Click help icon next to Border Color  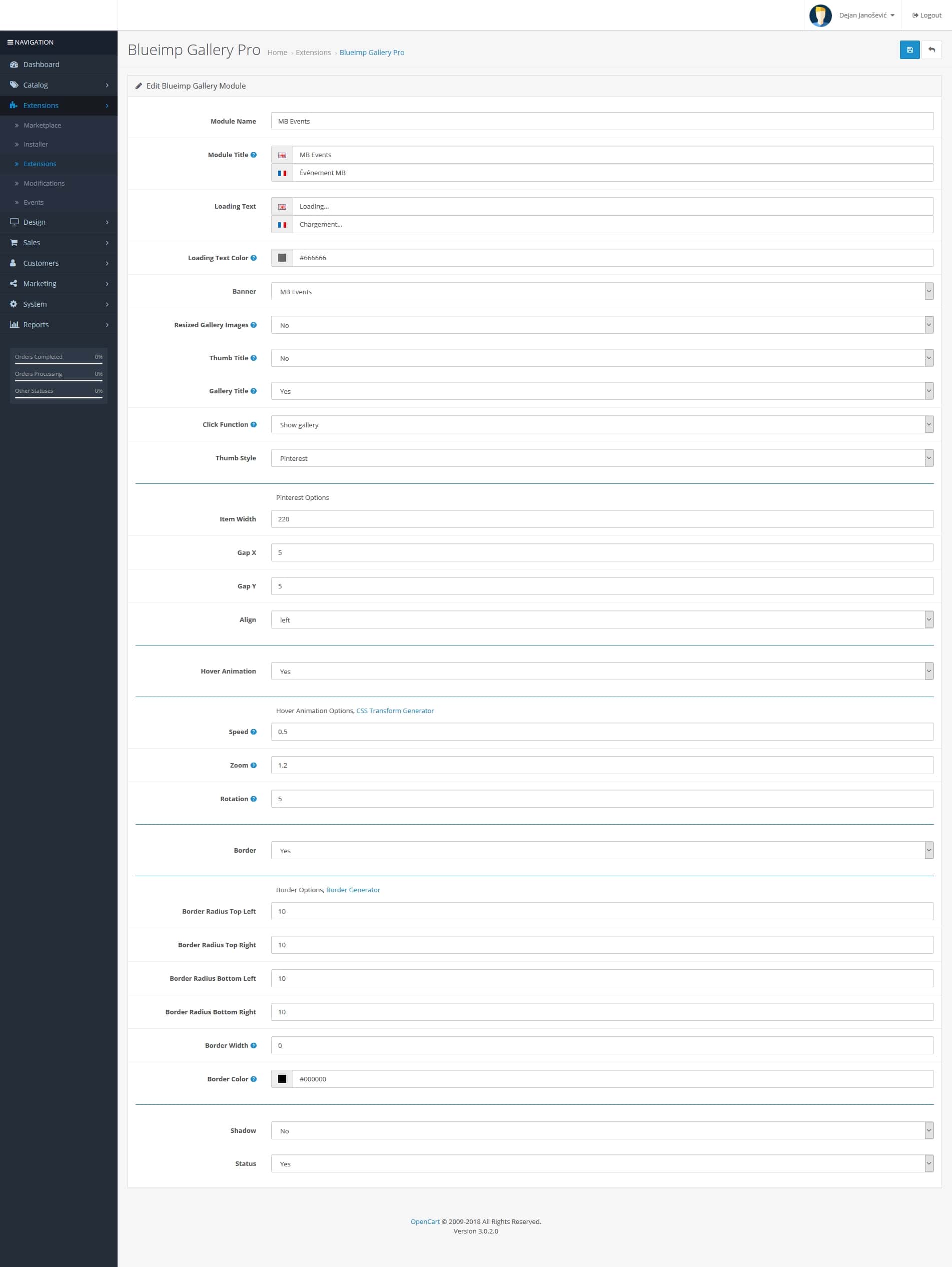254,1079
